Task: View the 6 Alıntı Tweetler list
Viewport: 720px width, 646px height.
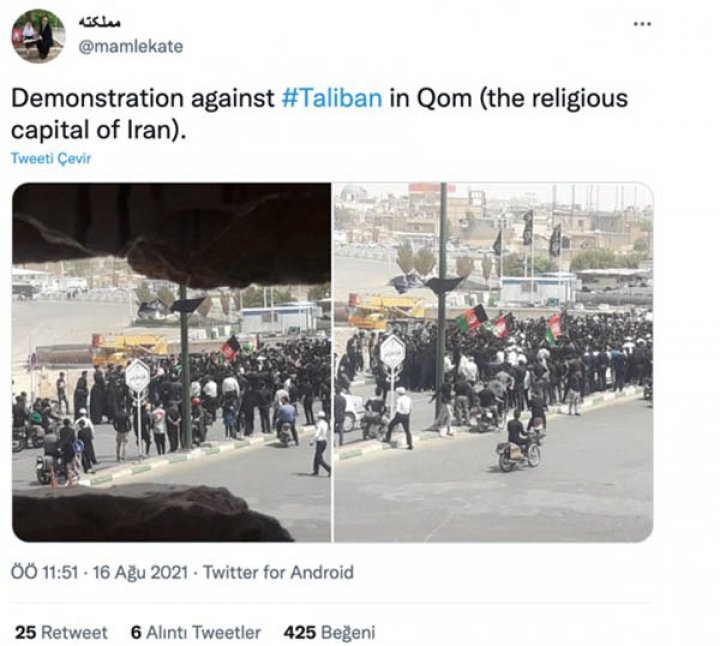Action: tap(196, 632)
